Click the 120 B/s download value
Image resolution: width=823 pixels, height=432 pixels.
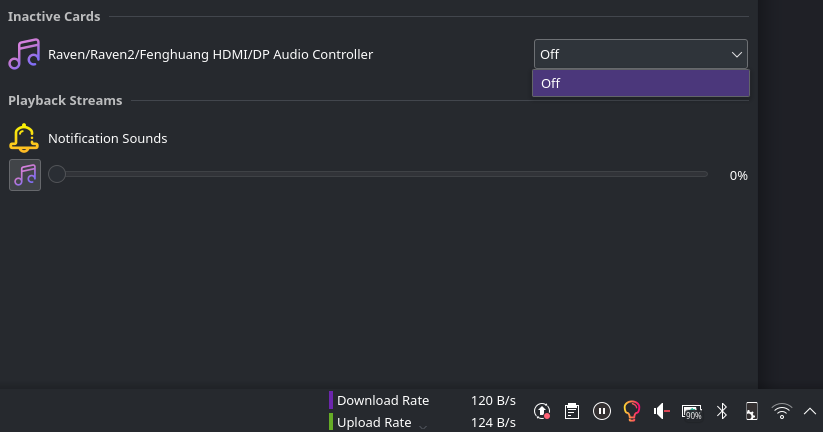(493, 401)
